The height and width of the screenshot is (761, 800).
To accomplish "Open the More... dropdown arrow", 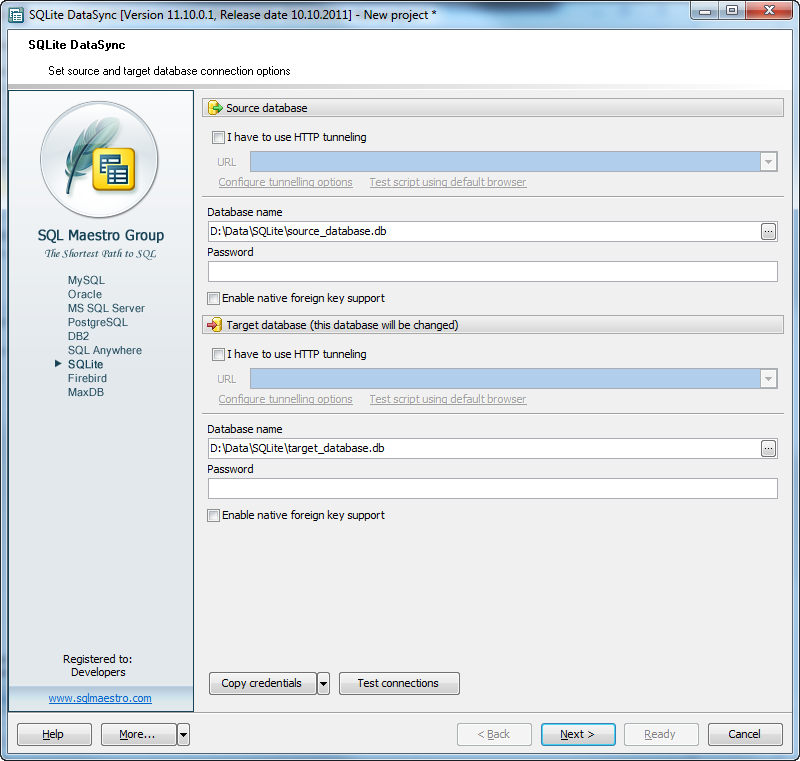I will pyautogui.click(x=183, y=735).
